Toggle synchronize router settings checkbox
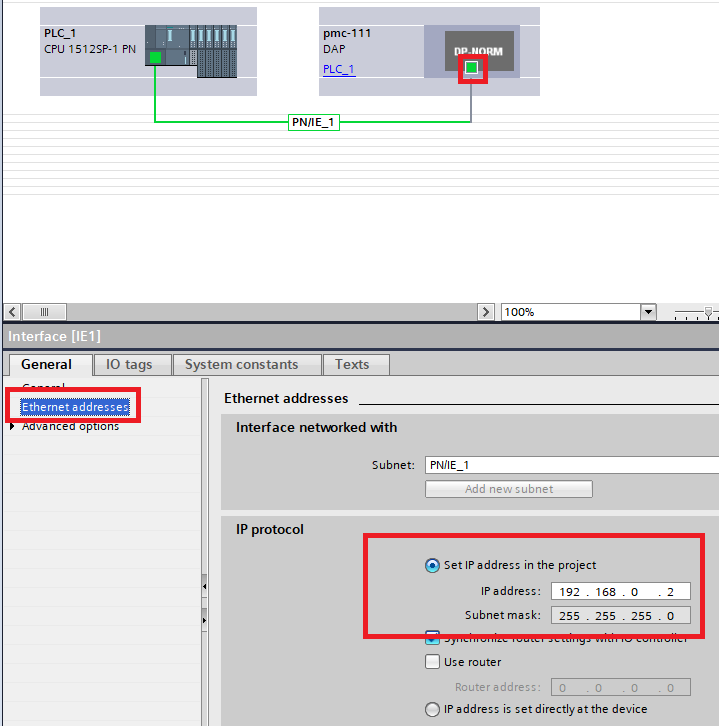This screenshot has height=726, width=719. pyautogui.click(x=432, y=638)
